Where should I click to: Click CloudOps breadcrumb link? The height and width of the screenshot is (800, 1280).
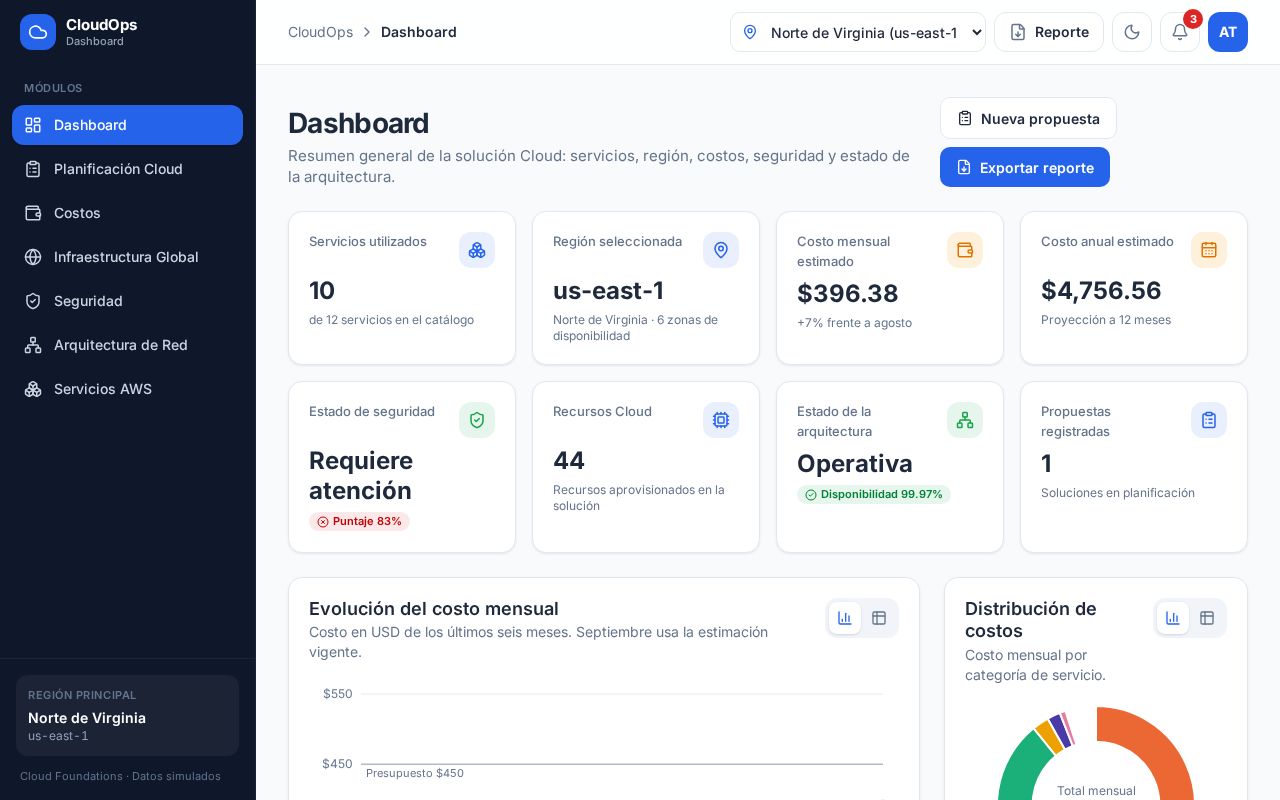tap(320, 32)
